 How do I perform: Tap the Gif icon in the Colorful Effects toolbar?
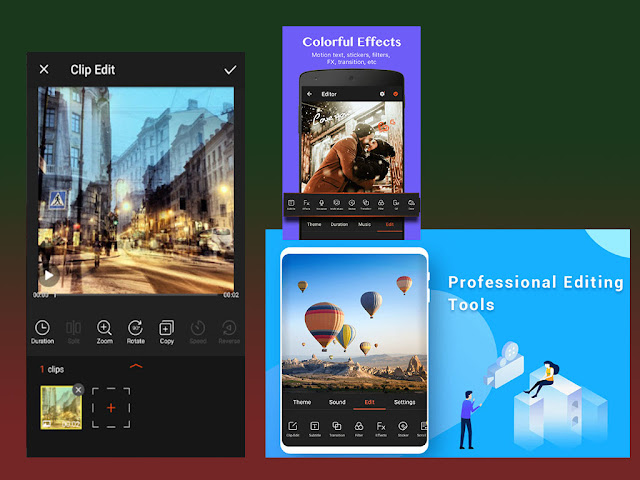pyautogui.click(x=396, y=204)
